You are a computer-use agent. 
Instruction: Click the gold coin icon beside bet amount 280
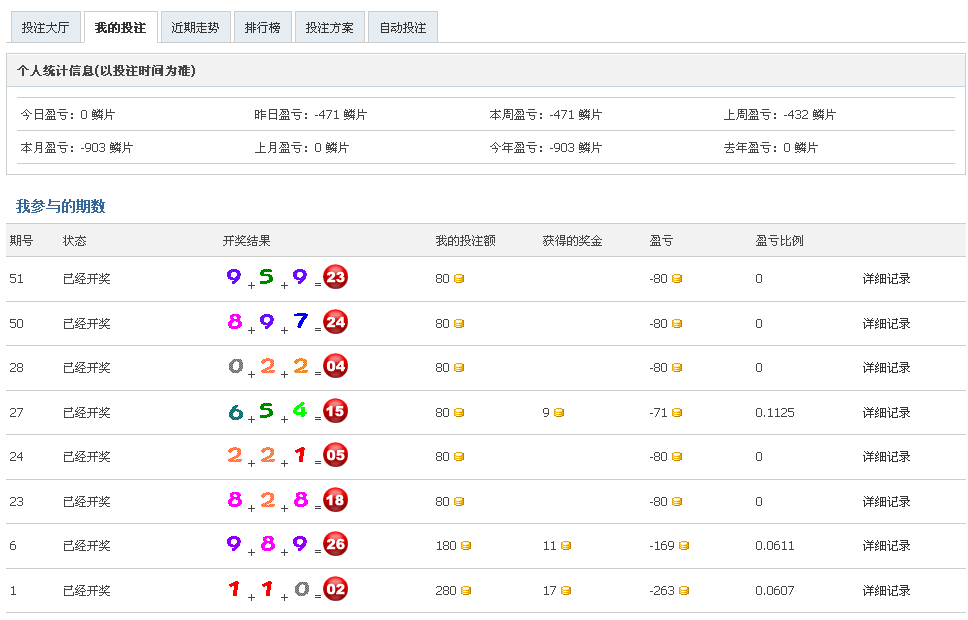466,591
